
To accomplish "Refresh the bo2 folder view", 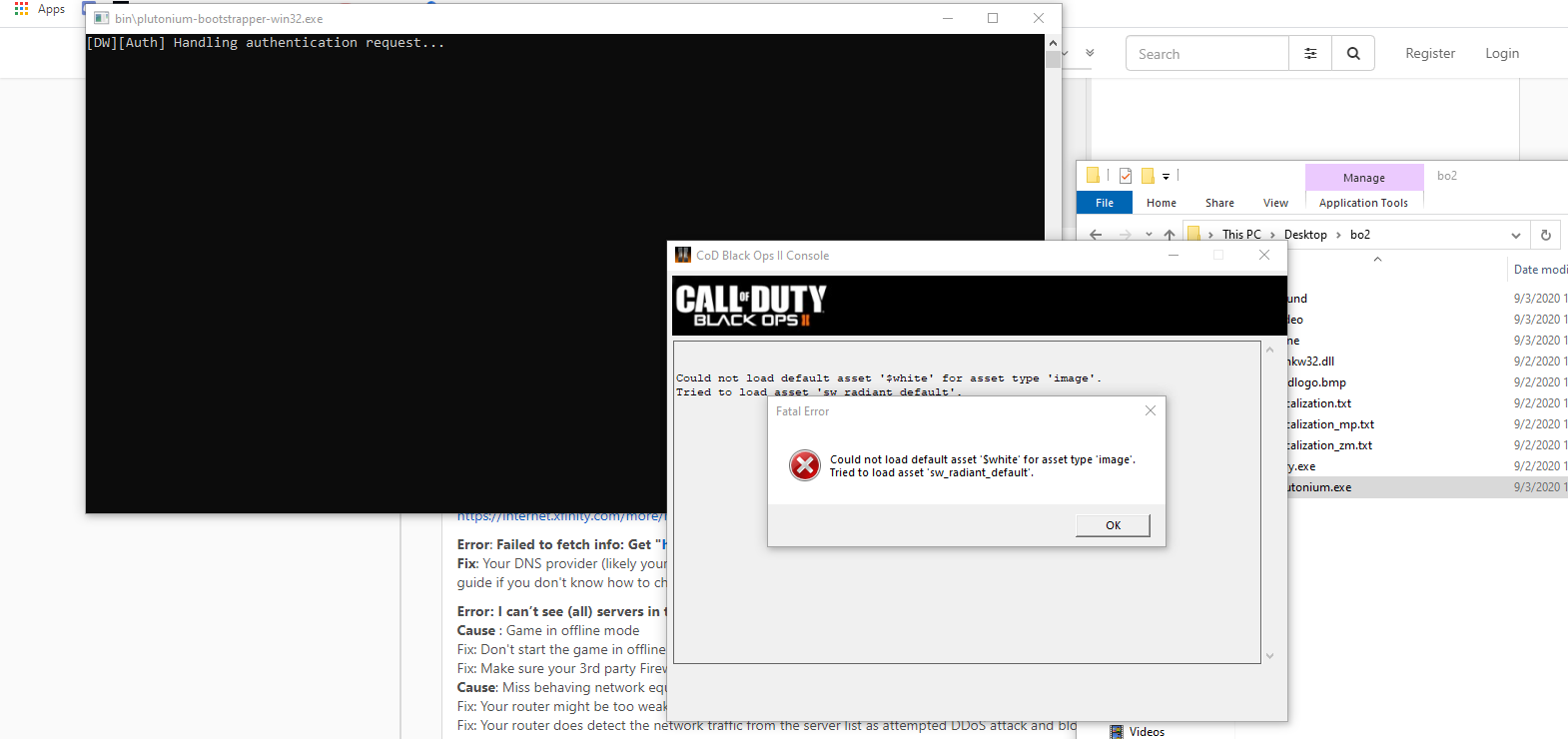I will tap(1545, 235).
